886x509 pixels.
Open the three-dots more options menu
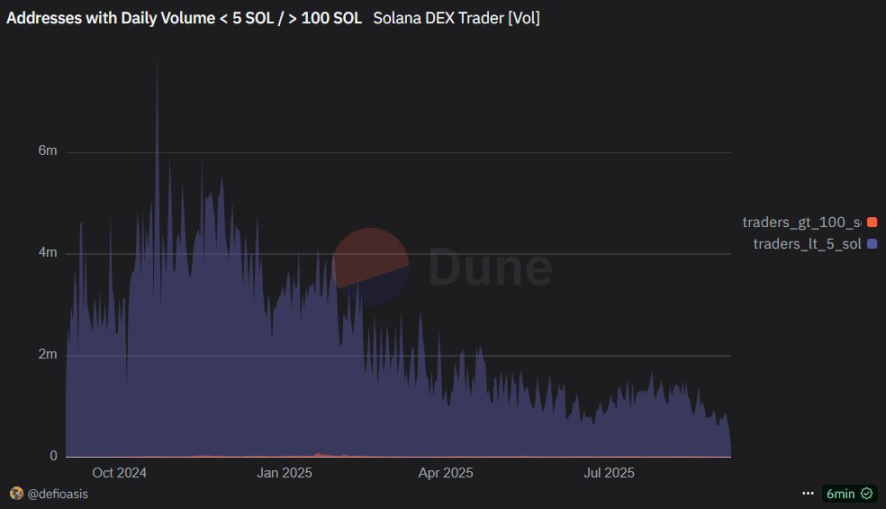click(x=808, y=494)
